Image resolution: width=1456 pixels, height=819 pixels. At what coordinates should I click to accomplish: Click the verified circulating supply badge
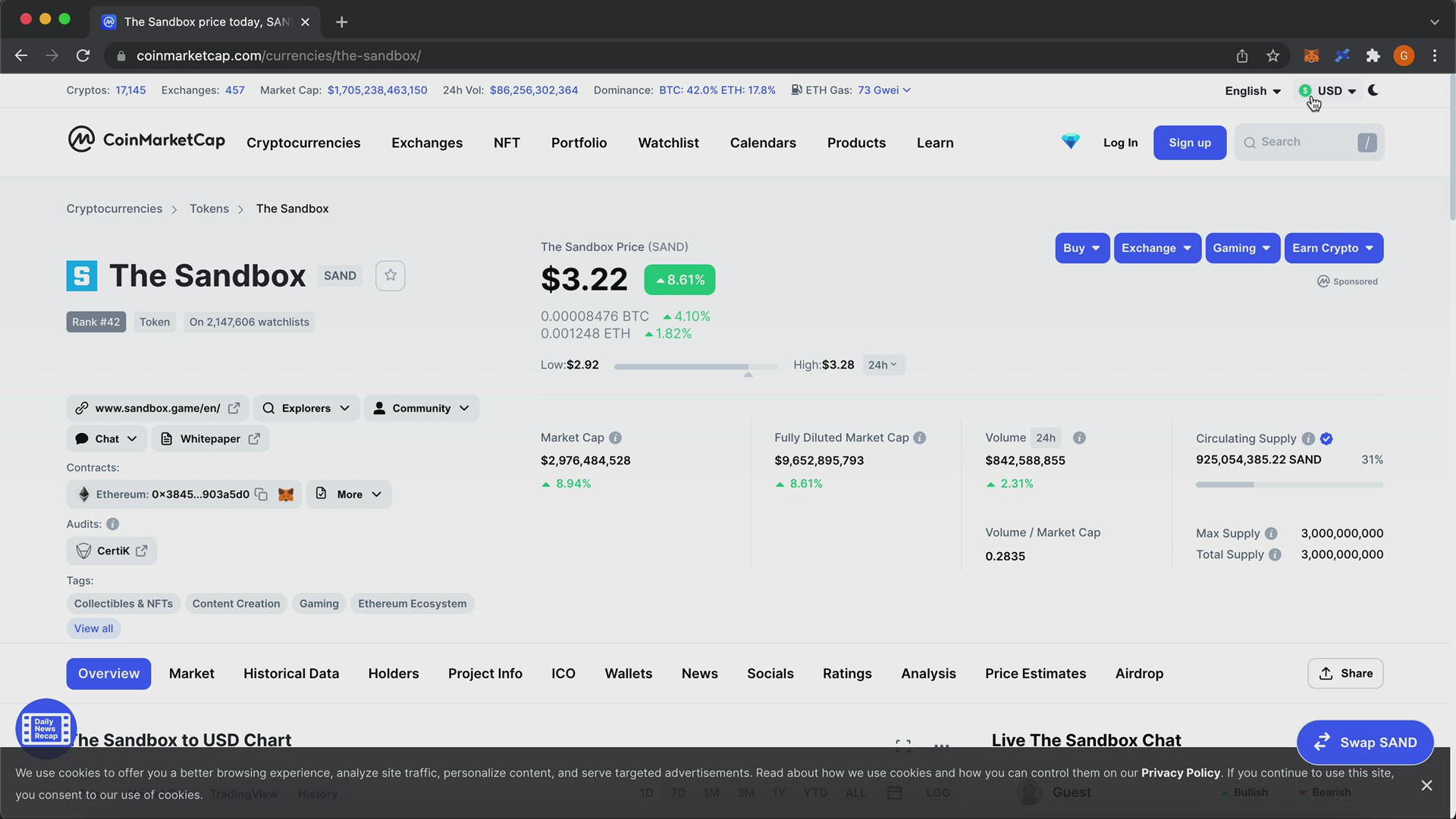(1326, 438)
